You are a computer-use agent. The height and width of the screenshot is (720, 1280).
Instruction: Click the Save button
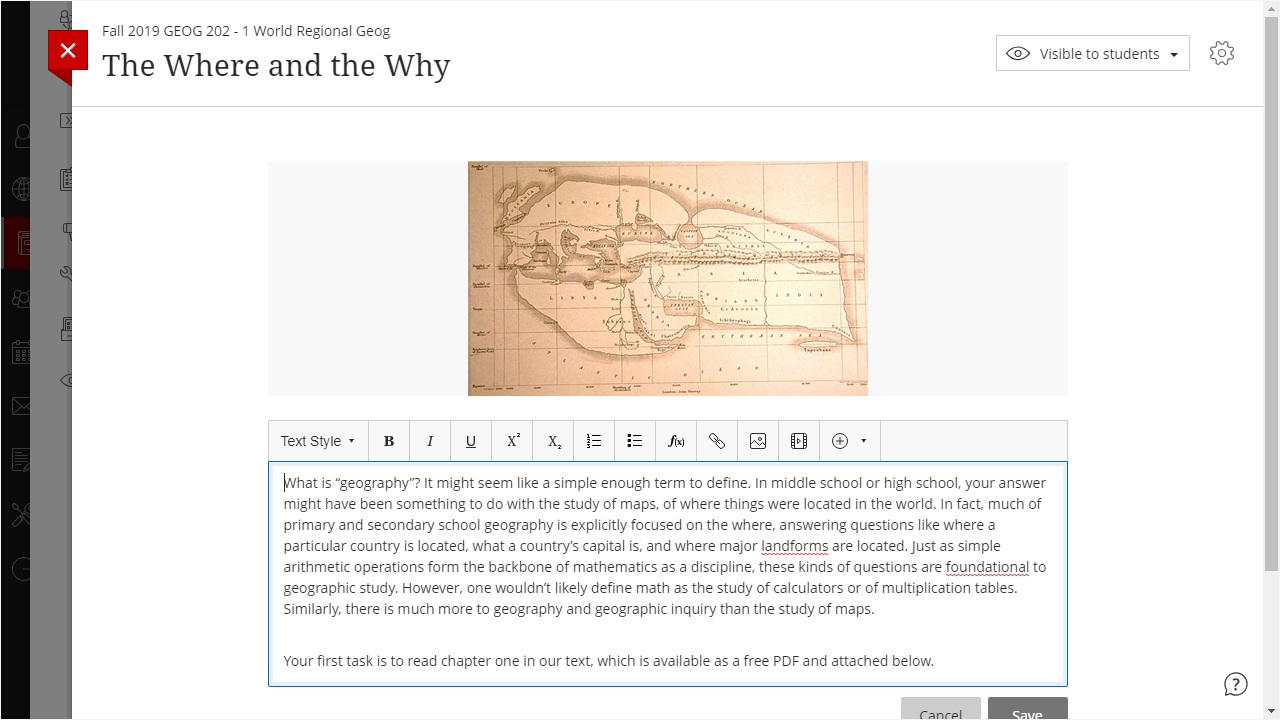(1027, 711)
